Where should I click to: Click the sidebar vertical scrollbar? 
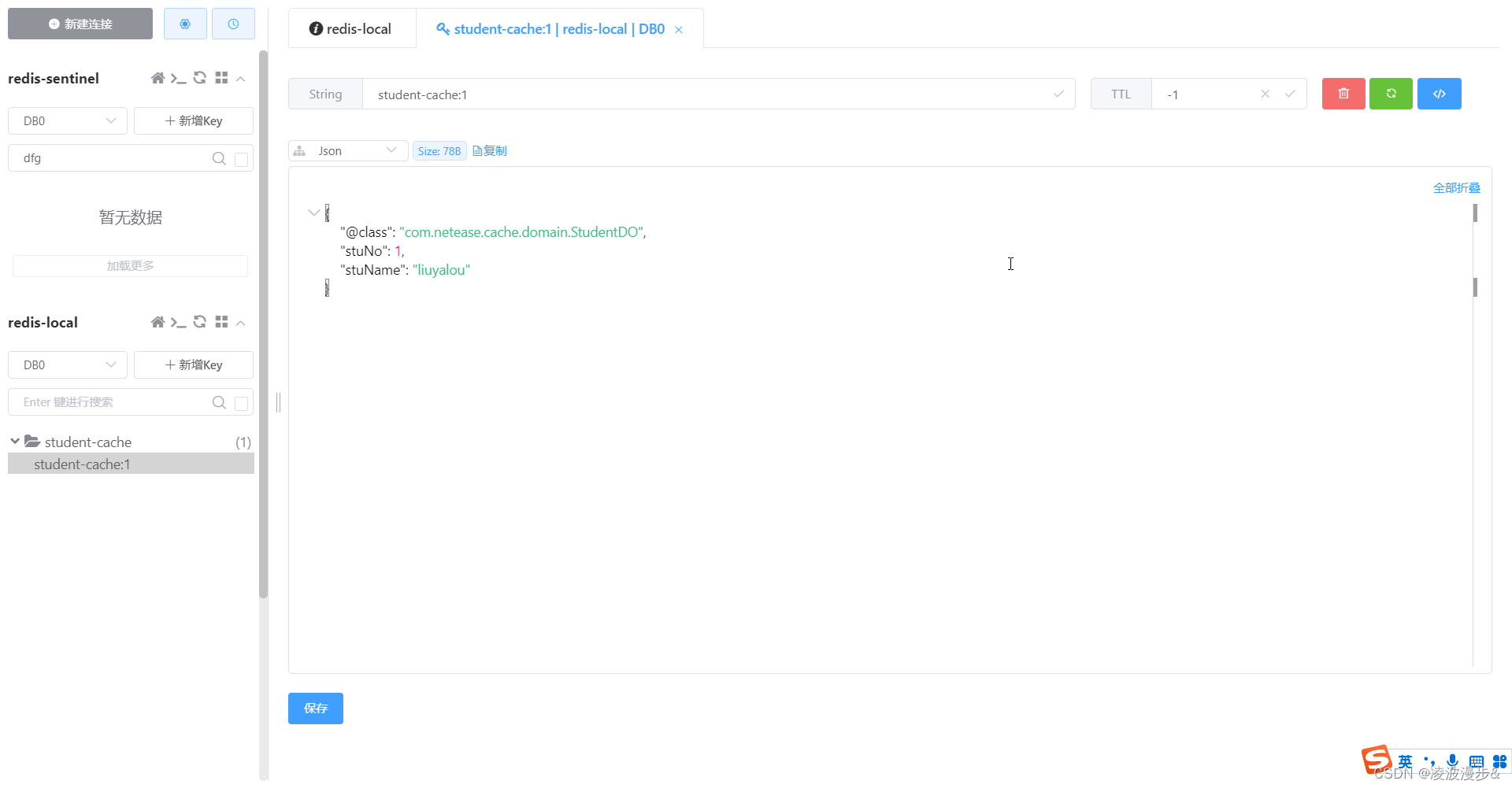click(263, 323)
